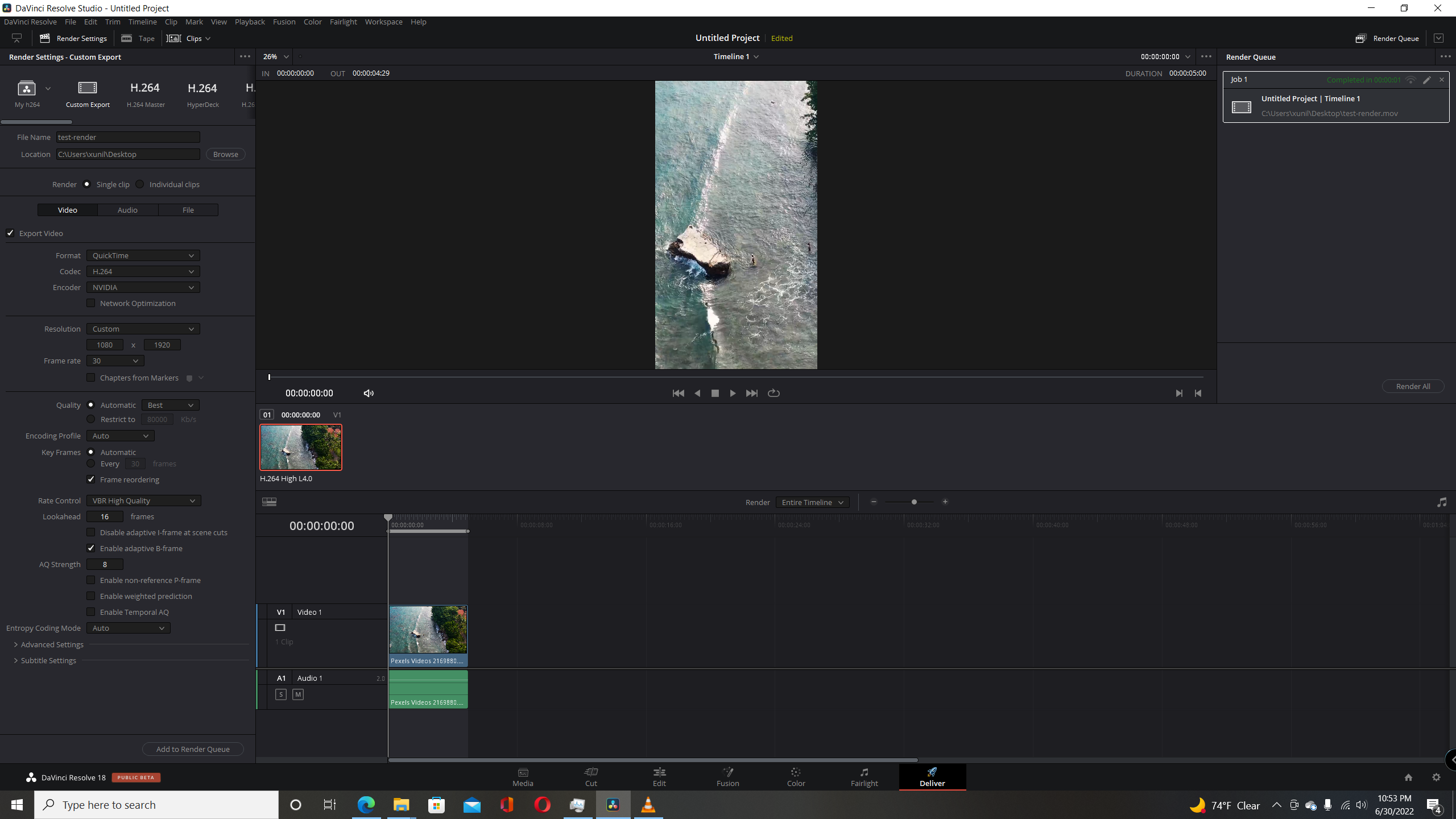
Task: Open the Fusion page
Action: (727, 777)
